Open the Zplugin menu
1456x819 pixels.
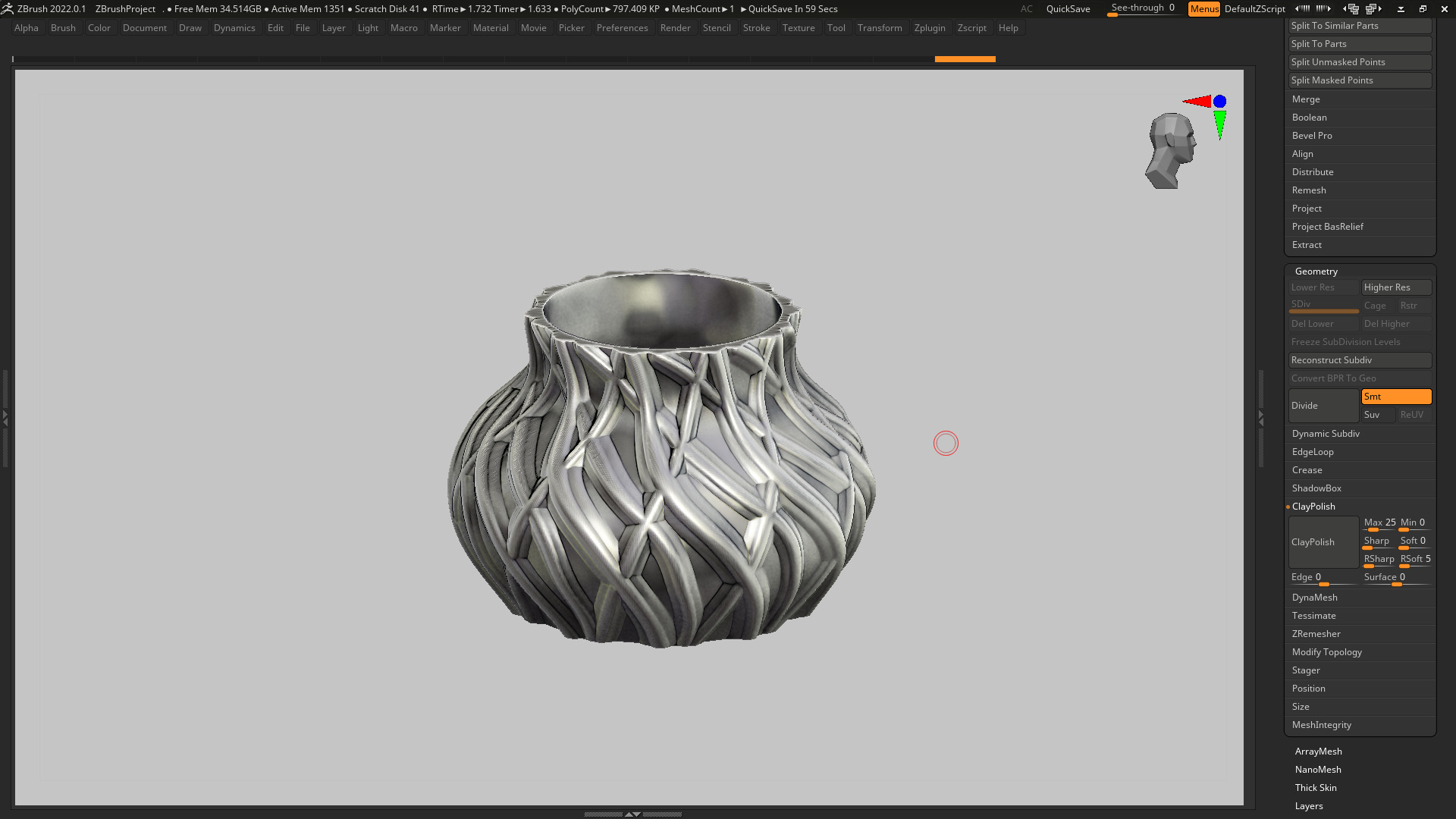930,28
